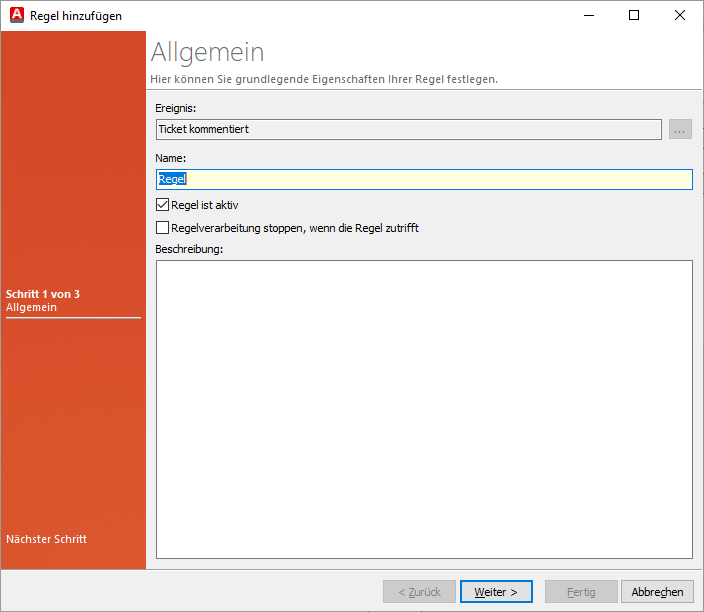Click the large "Allgemein" page heading
704x612 pixels.
(x=208, y=52)
